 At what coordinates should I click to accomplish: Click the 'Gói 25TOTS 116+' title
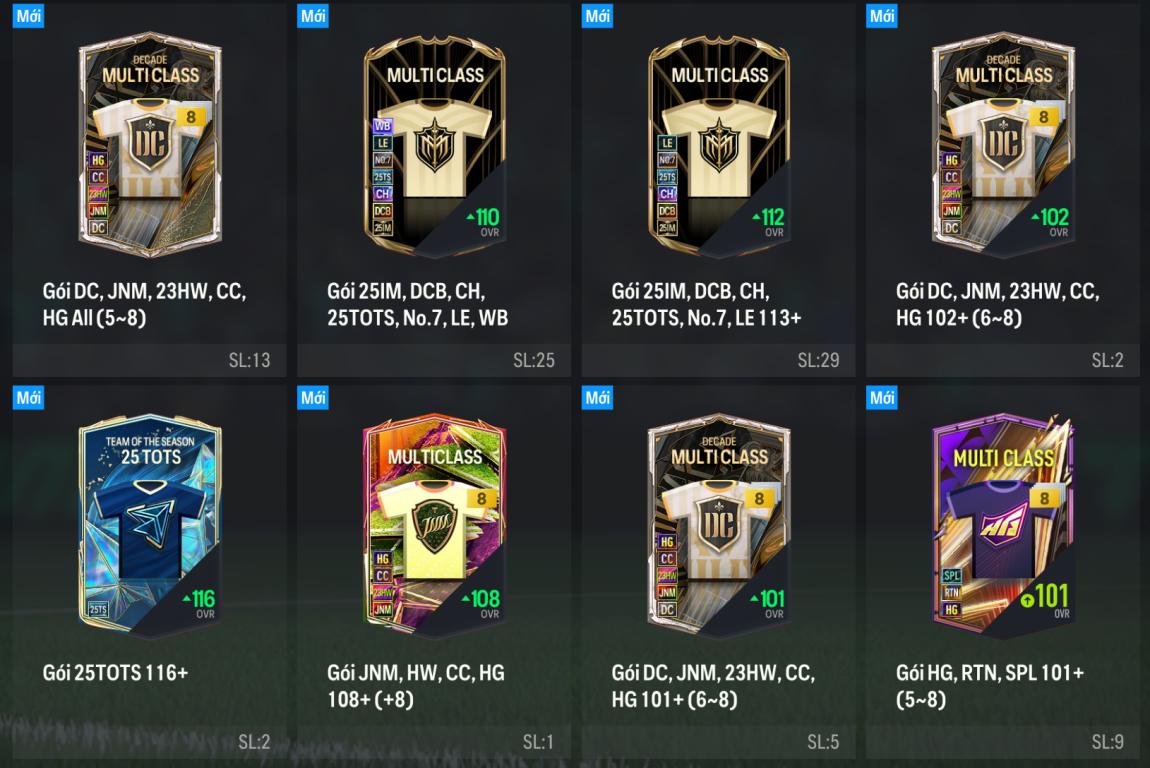115,673
